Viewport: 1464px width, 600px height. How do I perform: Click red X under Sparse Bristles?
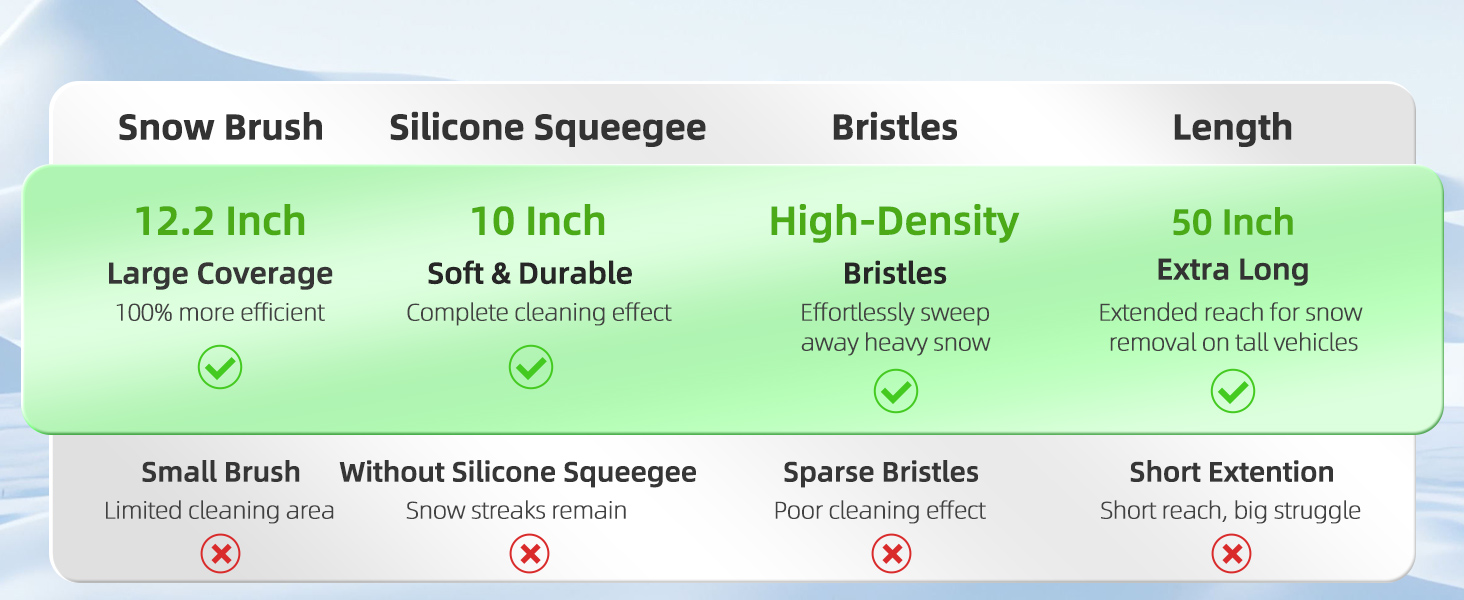[x=891, y=553]
